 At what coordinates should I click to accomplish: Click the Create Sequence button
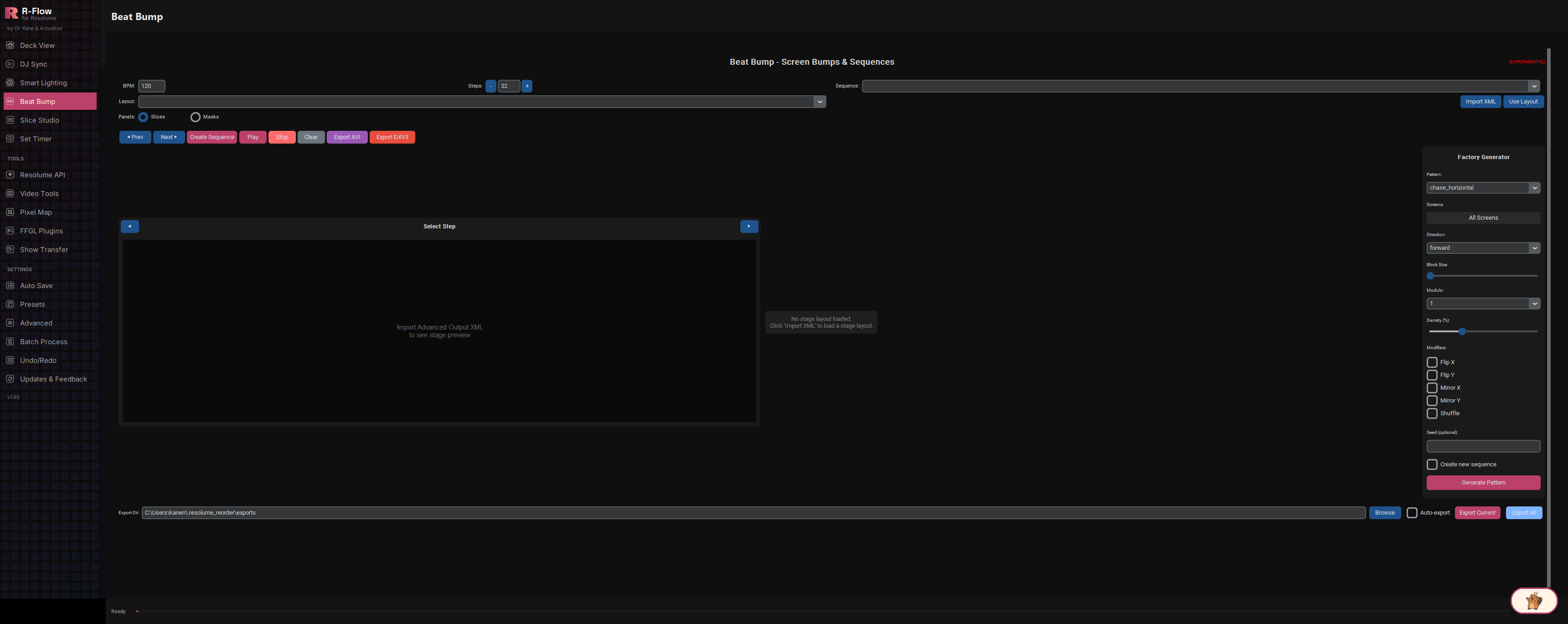[x=212, y=137]
